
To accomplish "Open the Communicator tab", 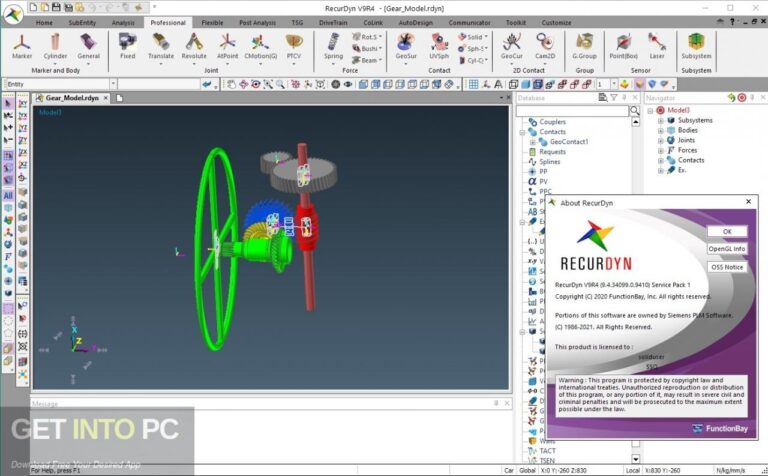I will (469, 23).
